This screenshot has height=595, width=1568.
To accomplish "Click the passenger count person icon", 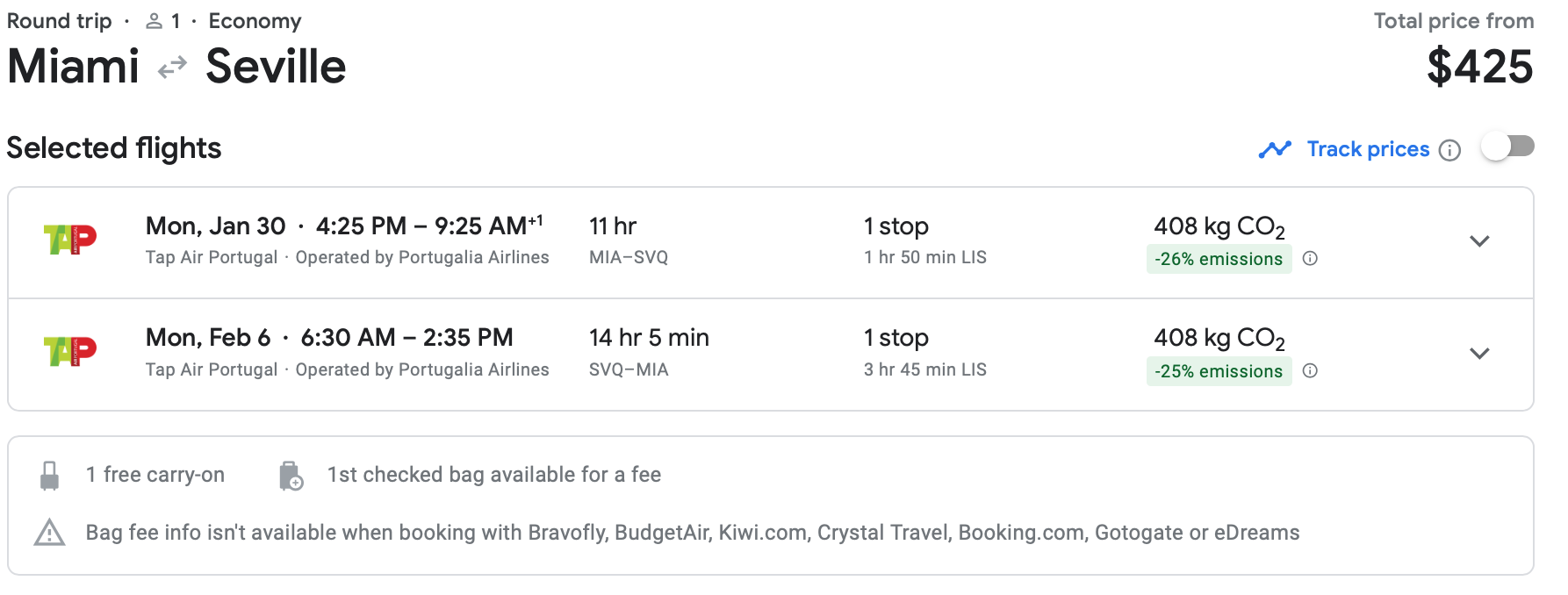I will pyautogui.click(x=155, y=19).
